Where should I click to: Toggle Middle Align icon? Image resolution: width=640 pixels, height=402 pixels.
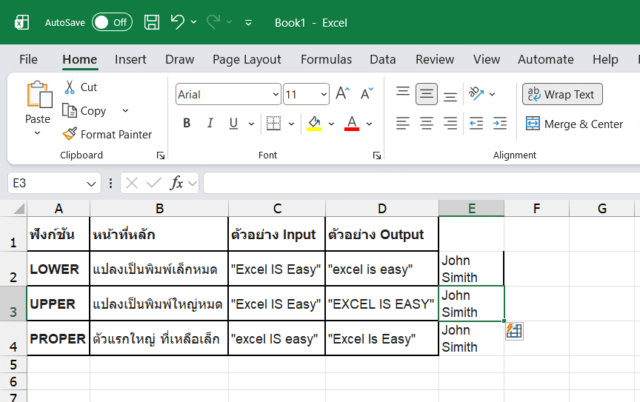[x=427, y=94]
